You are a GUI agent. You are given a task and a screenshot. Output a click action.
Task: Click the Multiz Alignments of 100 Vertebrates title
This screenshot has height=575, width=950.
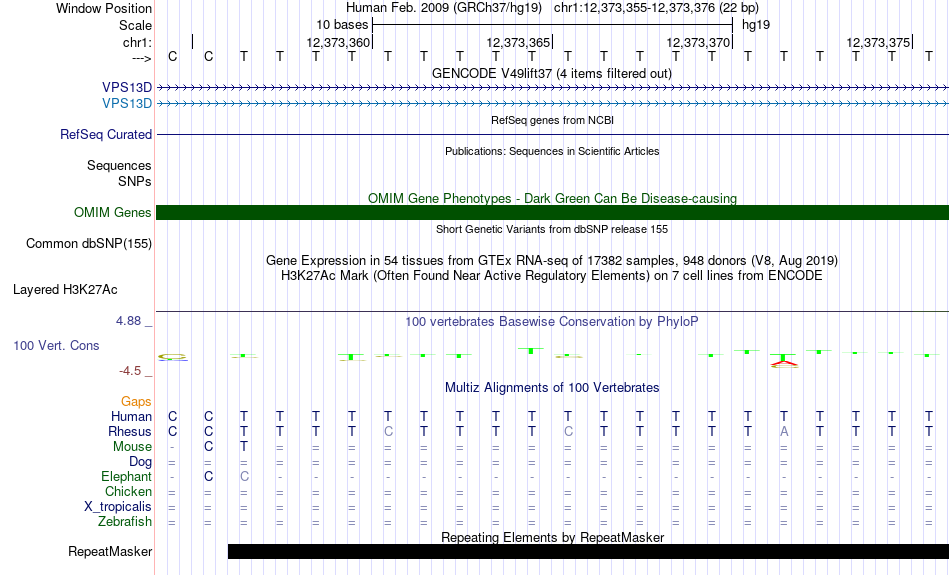coord(552,387)
